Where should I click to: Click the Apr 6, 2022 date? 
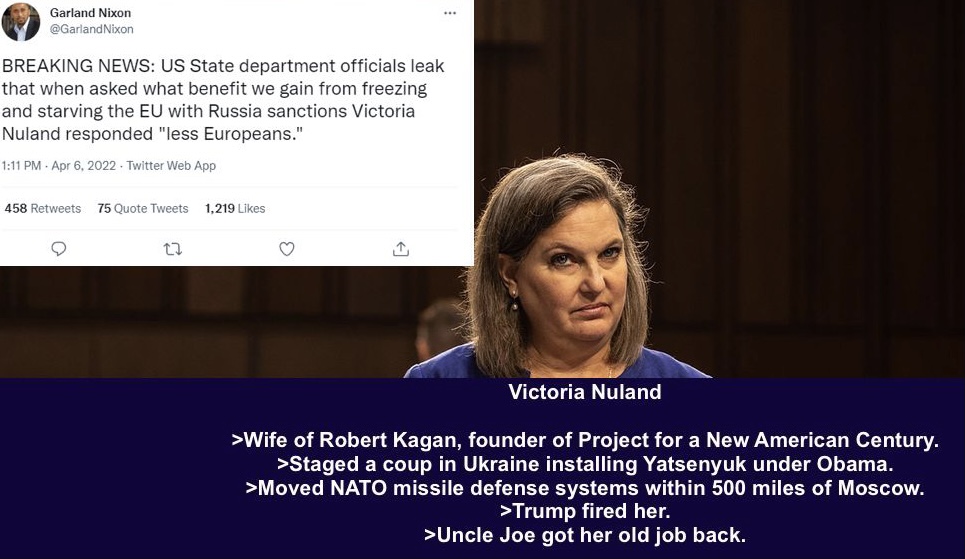84,166
